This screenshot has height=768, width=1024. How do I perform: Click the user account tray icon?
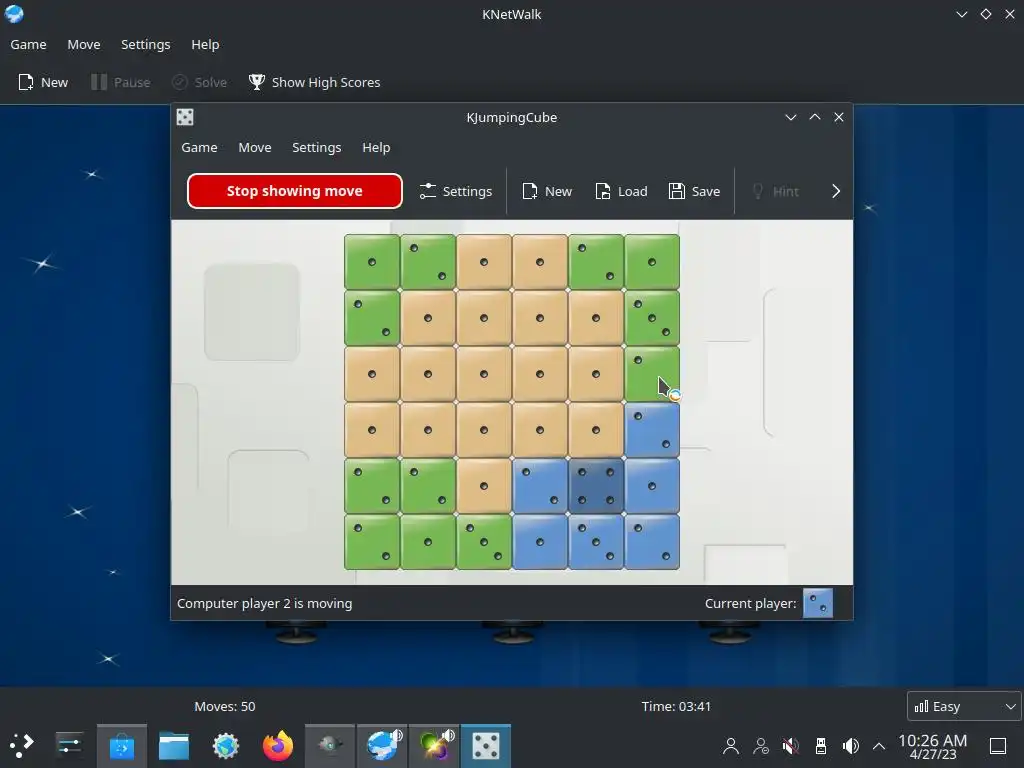click(731, 746)
